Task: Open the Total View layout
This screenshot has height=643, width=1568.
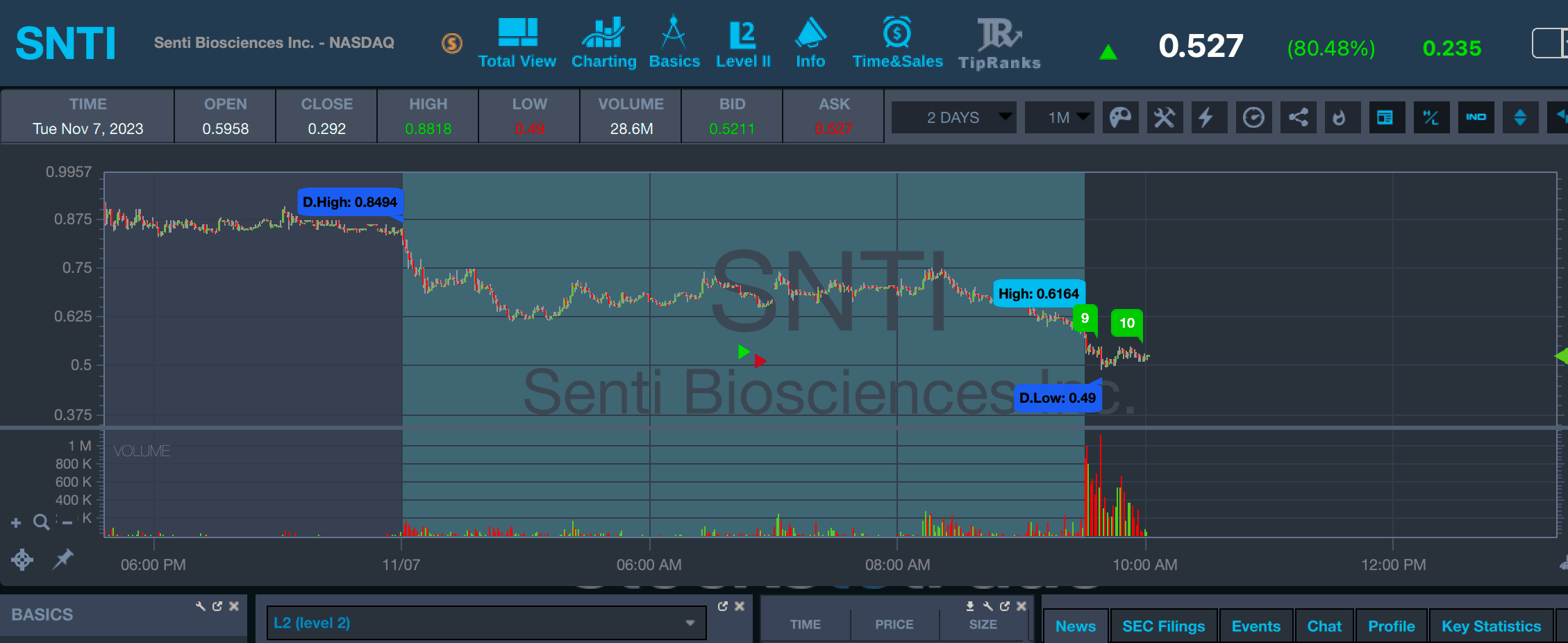Action: point(517,43)
